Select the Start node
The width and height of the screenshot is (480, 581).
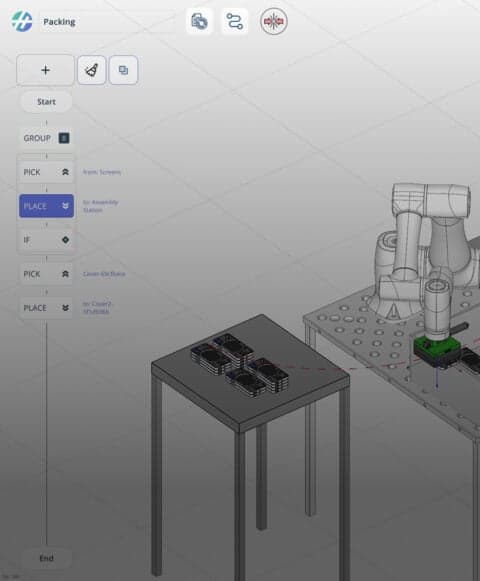pos(46,102)
